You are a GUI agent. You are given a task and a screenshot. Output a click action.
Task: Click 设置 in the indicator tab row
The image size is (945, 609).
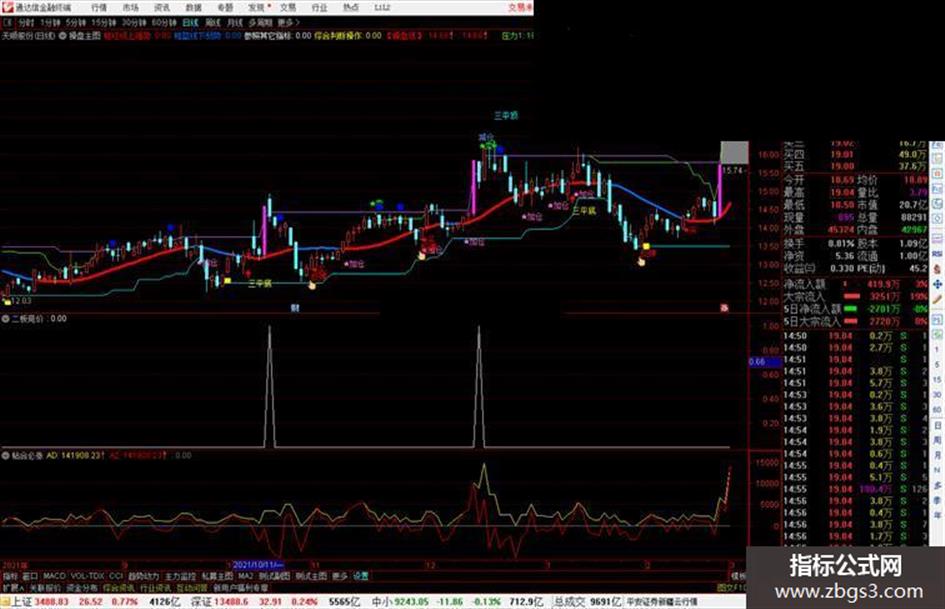click(x=360, y=576)
